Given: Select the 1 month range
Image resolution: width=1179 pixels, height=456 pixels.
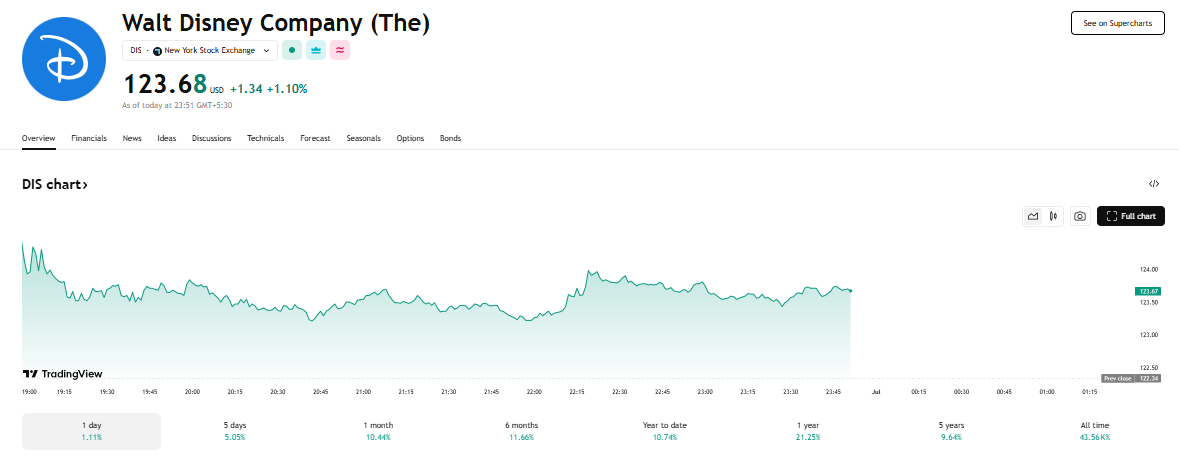Looking at the screenshot, I should click(377, 431).
